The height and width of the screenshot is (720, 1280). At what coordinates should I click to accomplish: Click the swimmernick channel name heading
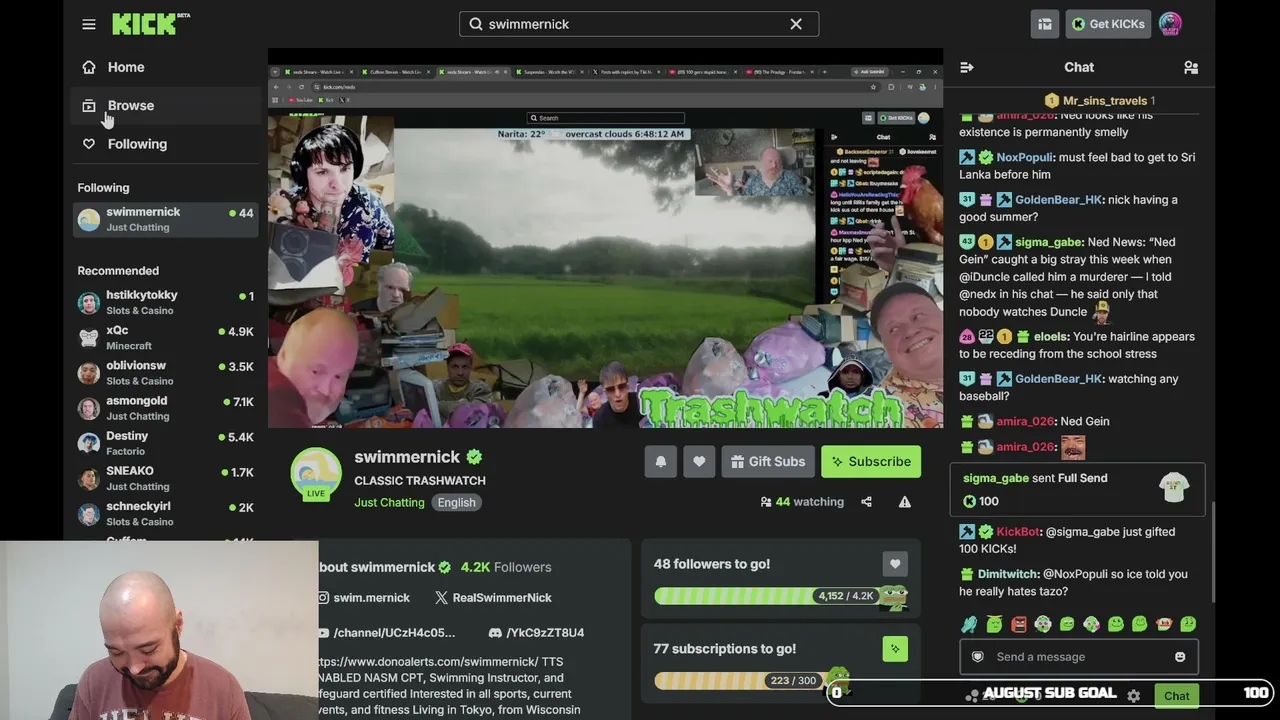(x=407, y=457)
